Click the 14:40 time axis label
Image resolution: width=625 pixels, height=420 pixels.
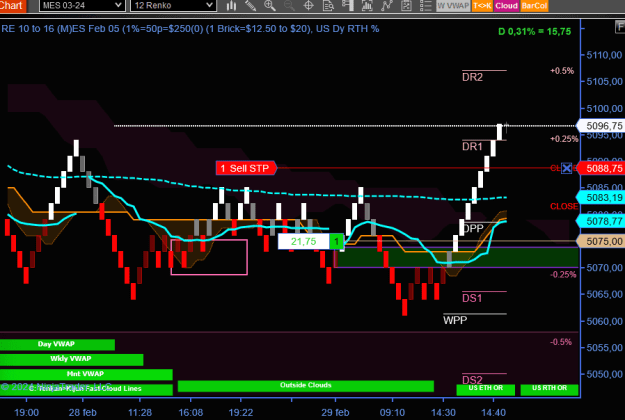(x=493, y=412)
